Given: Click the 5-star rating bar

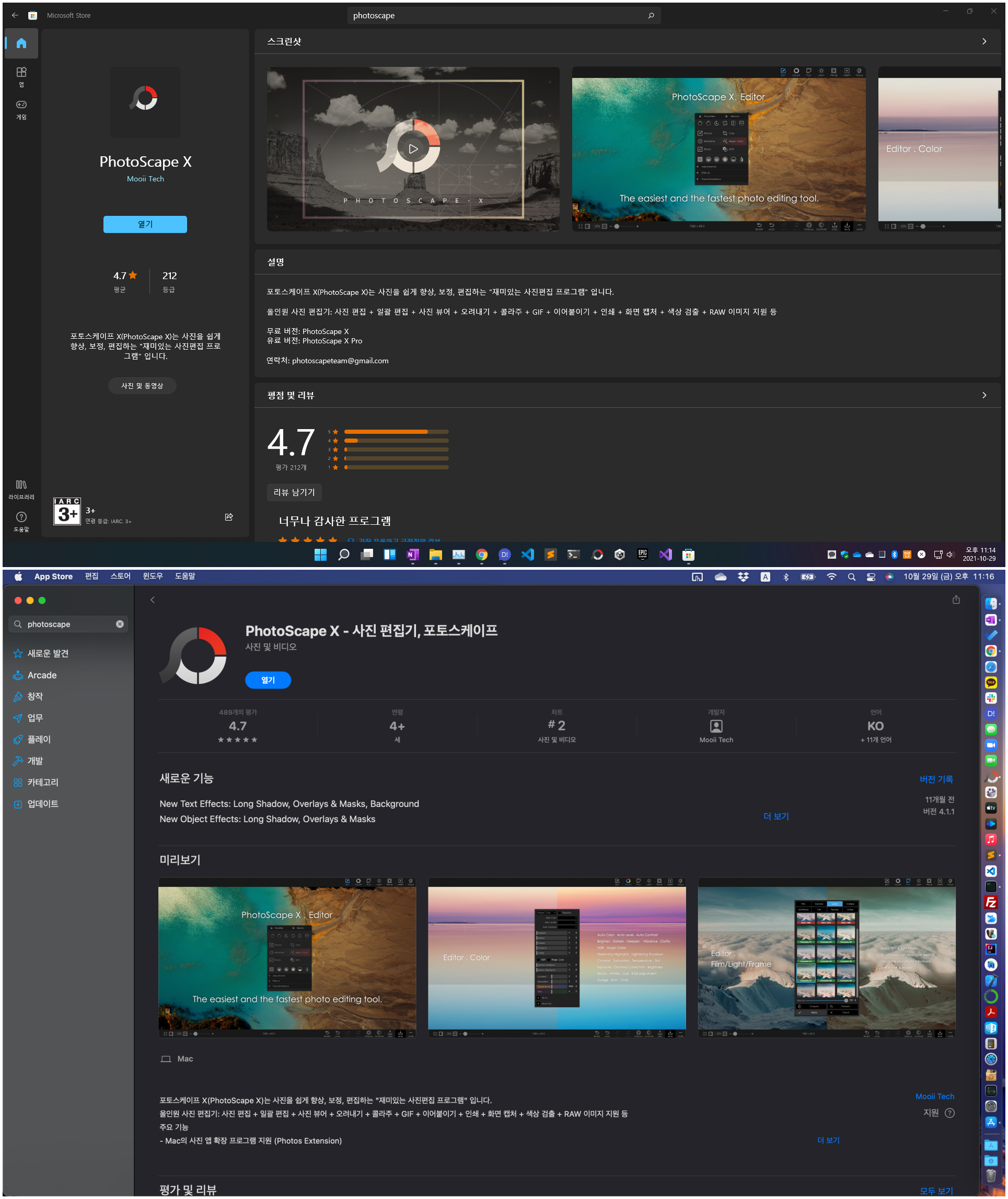Looking at the screenshot, I should [396, 432].
